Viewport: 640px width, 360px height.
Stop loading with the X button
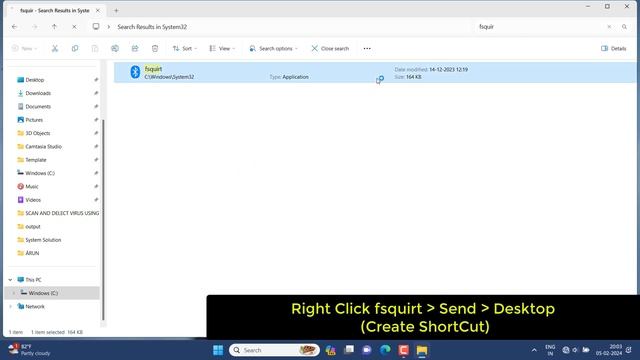point(74,27)
